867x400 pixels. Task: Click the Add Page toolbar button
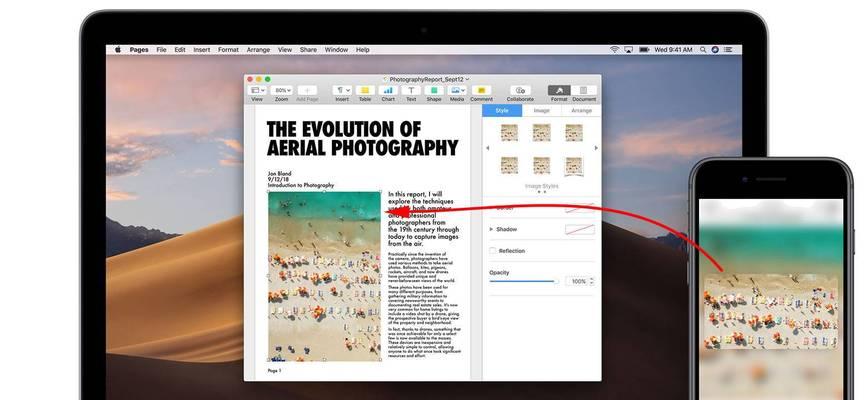coord(307,90)
